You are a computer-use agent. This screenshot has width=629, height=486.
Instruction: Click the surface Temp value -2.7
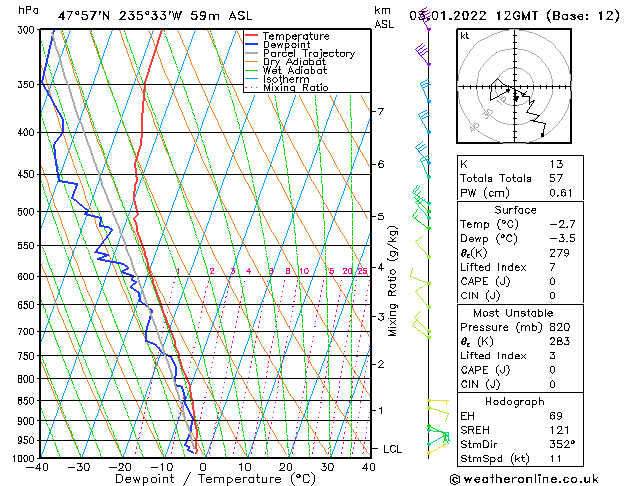point(562,224)
